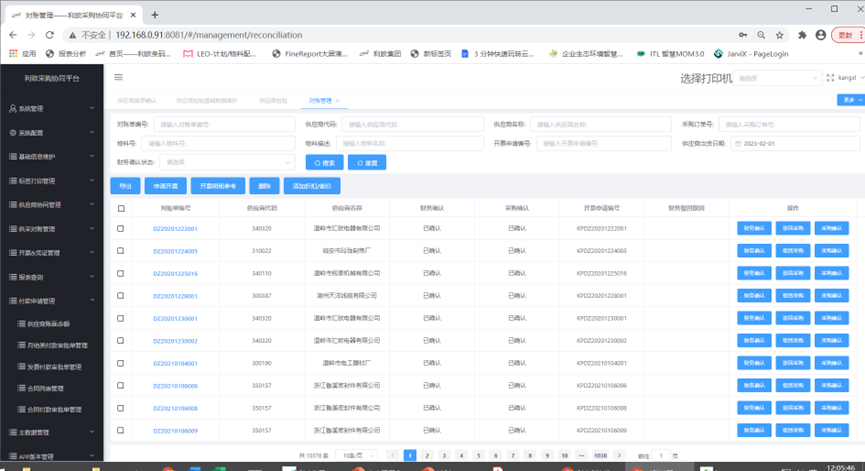The height and width of the screenshot is (471, 865).
Task: Open the 选择打印机 printer dropdown
Action: [776, 78]
